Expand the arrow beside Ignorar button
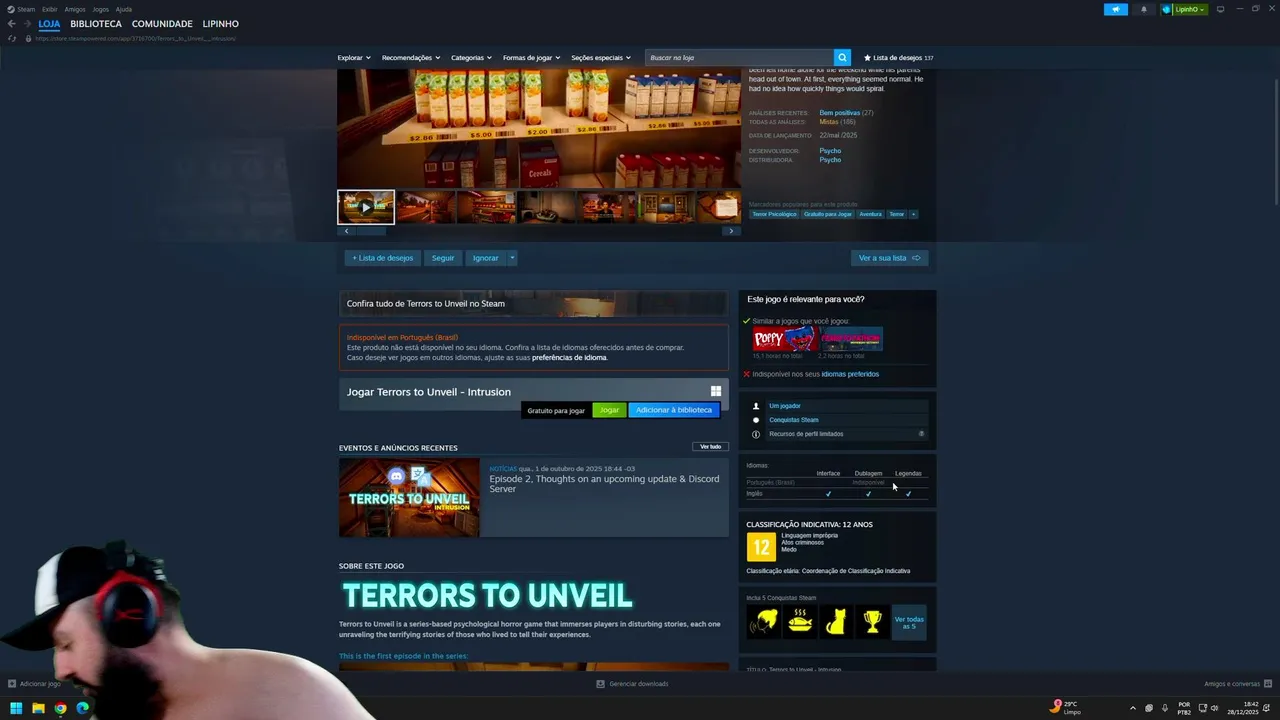This screenshot has width=1280, height=720. pyautogui.click(x=512, y=258)
